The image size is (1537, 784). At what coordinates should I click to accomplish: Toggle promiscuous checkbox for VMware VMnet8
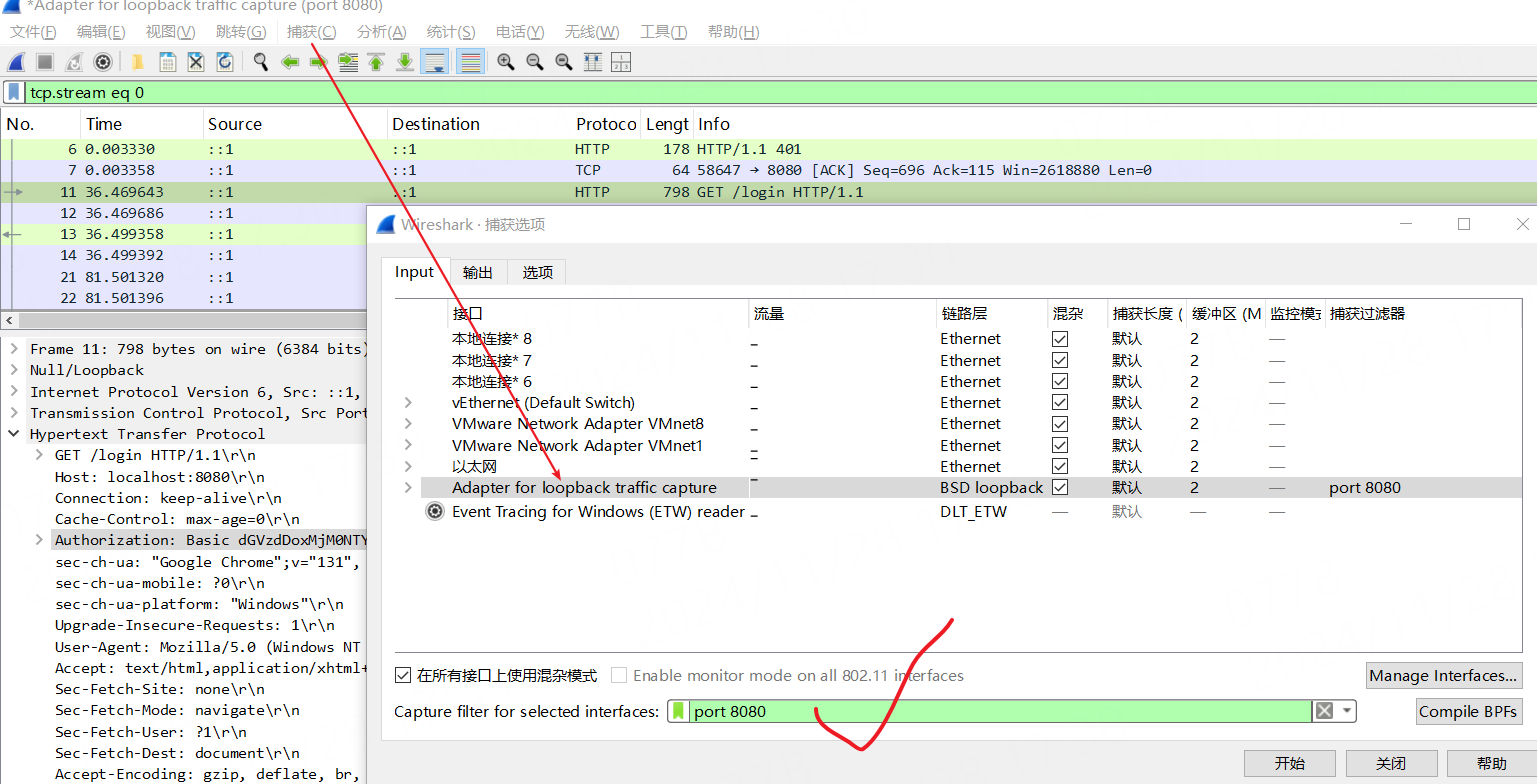point(1060,424)
